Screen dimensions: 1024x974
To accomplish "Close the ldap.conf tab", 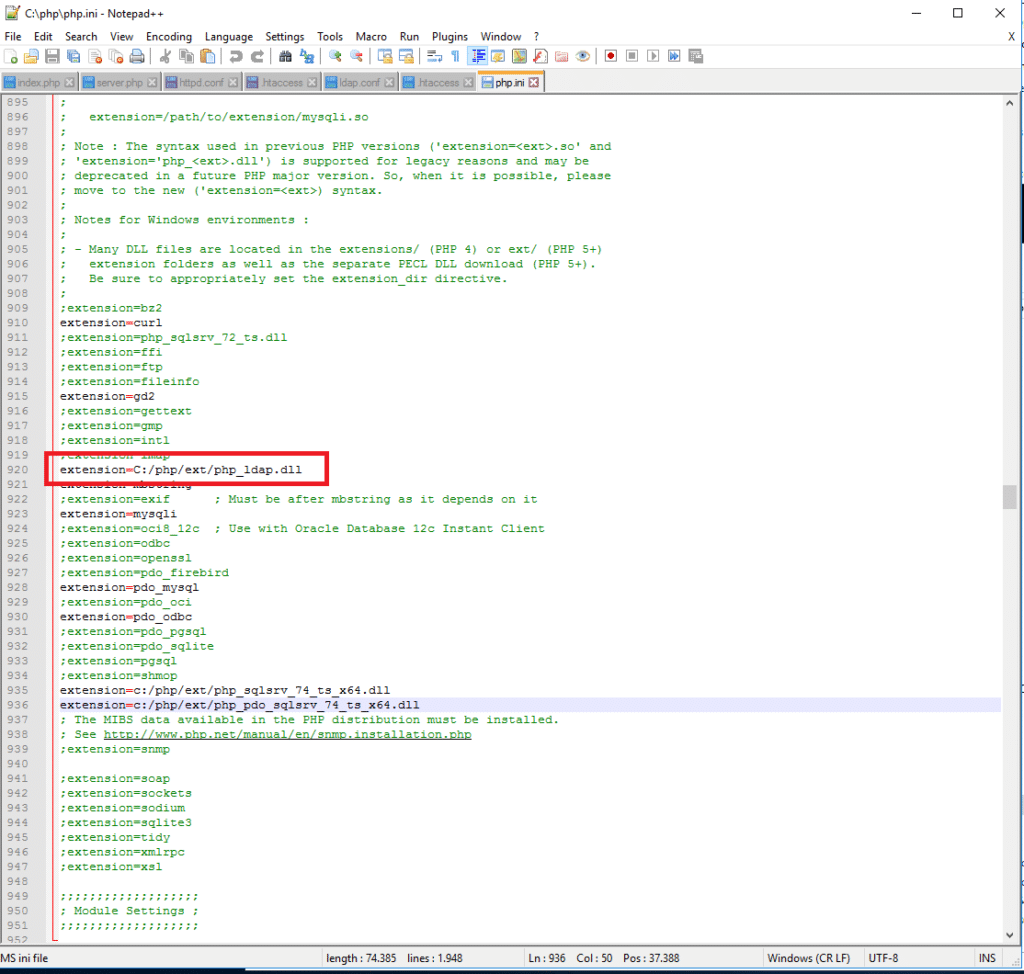I will tap(389, 82).
